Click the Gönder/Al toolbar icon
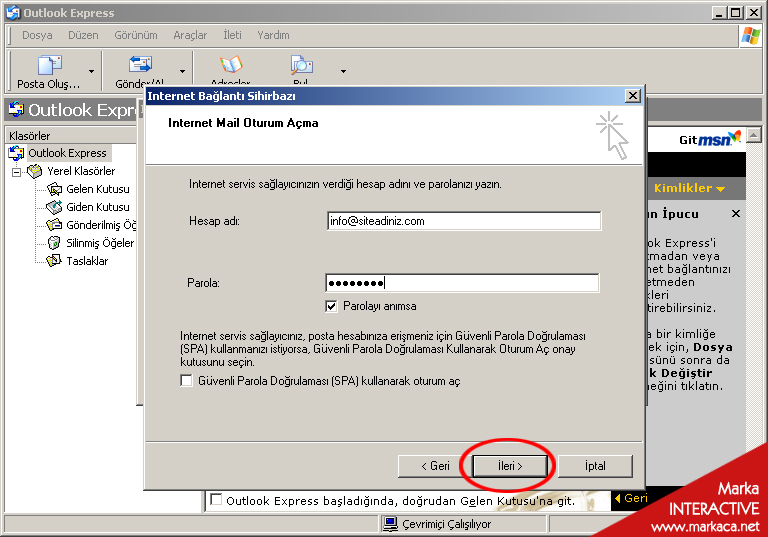 pos(140,64)
